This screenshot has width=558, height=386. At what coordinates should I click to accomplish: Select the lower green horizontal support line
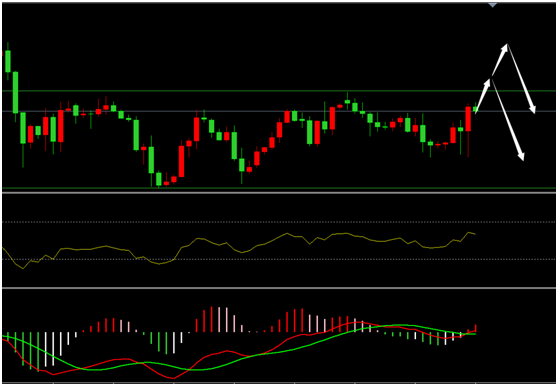coord(279,188)
